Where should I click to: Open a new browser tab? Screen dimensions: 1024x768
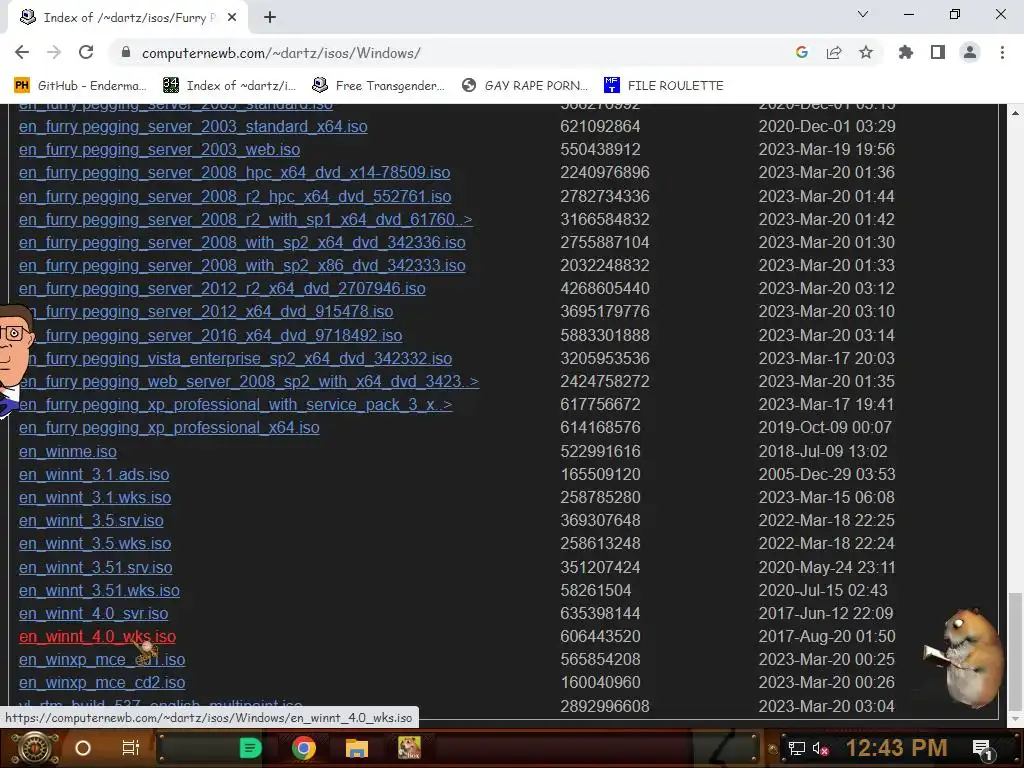(270, 18)
